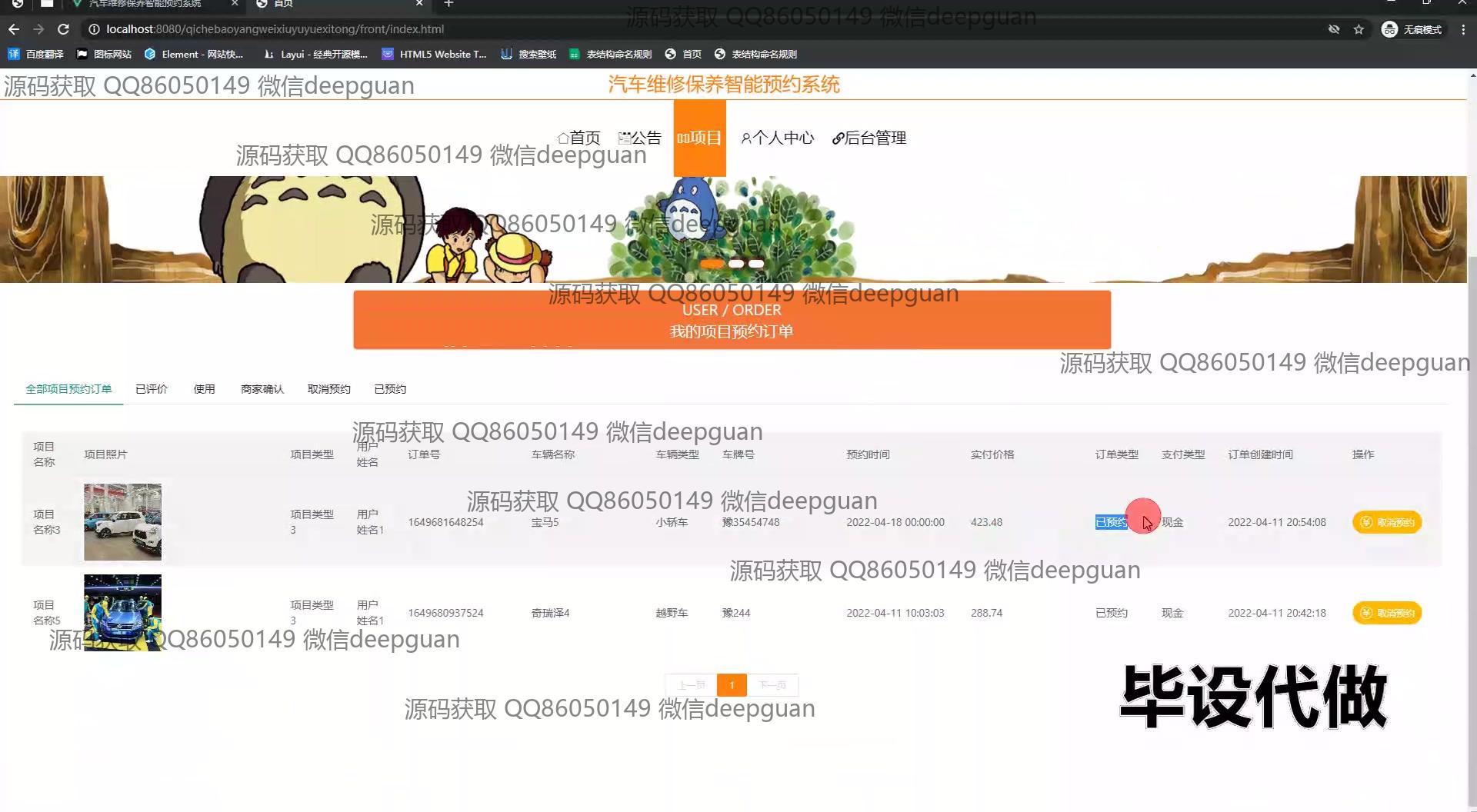Go to 首页 in the site navigation
Screen dimensions: 1477x812
578,138
